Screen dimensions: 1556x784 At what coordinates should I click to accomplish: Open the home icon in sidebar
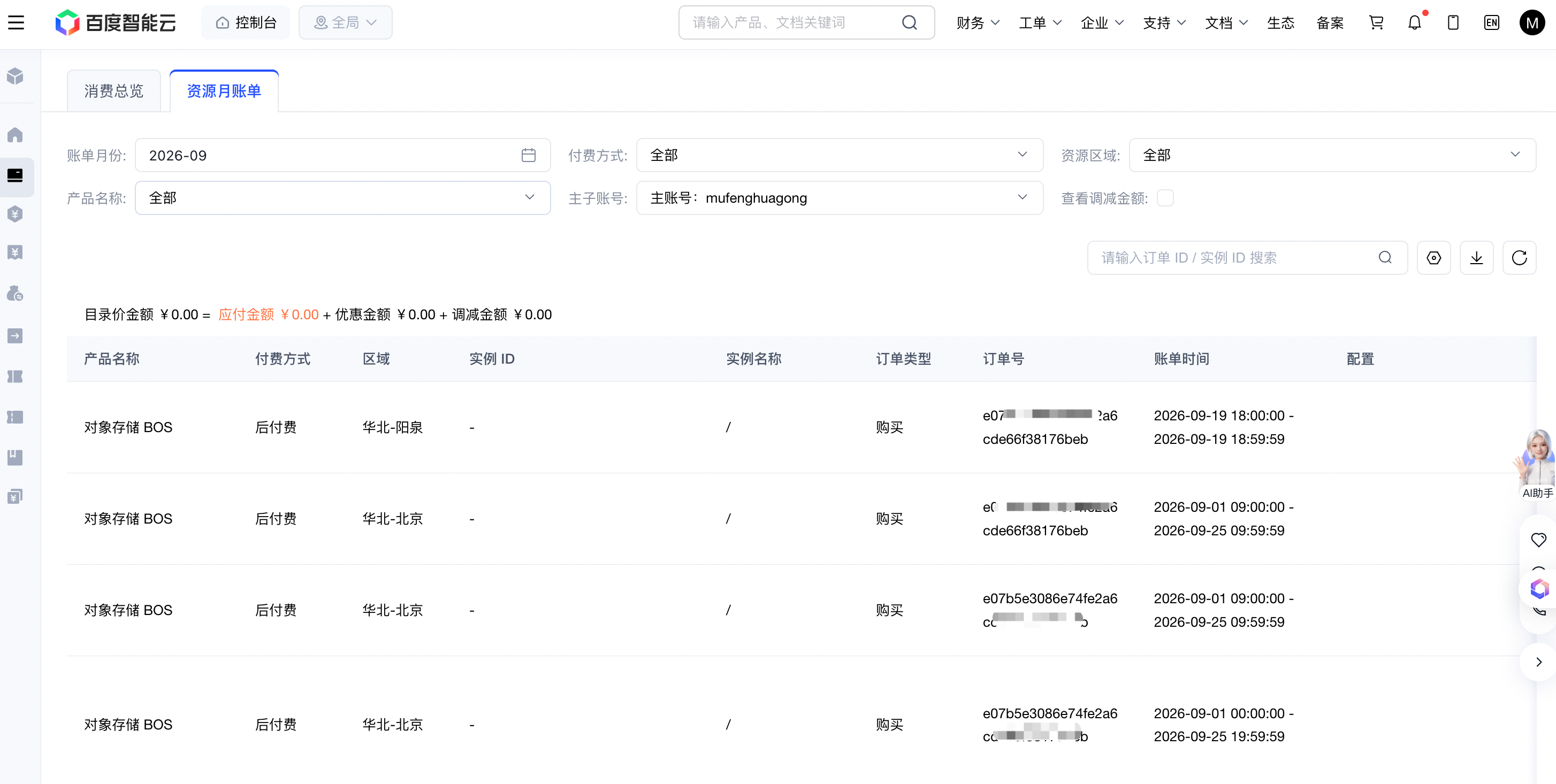tap(15, 134)
